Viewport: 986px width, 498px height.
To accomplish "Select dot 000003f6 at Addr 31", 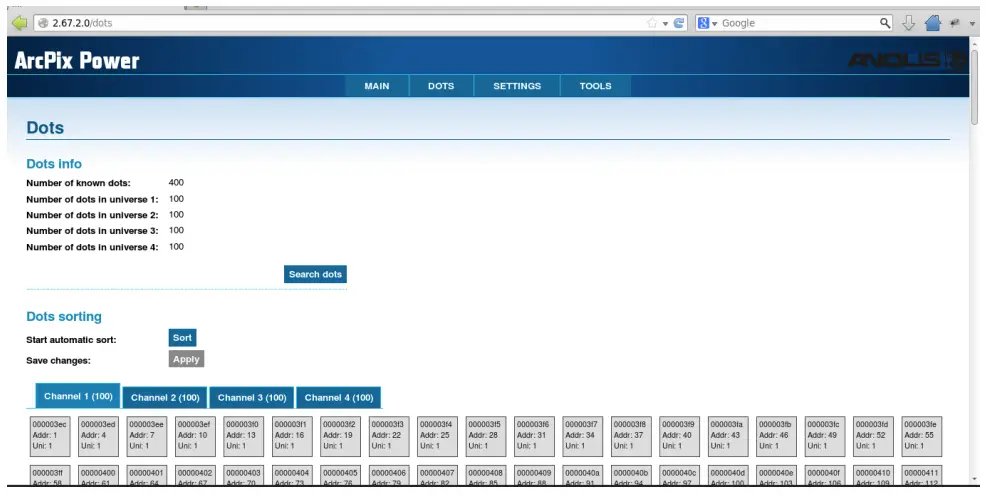I will [x=534, y=436].
